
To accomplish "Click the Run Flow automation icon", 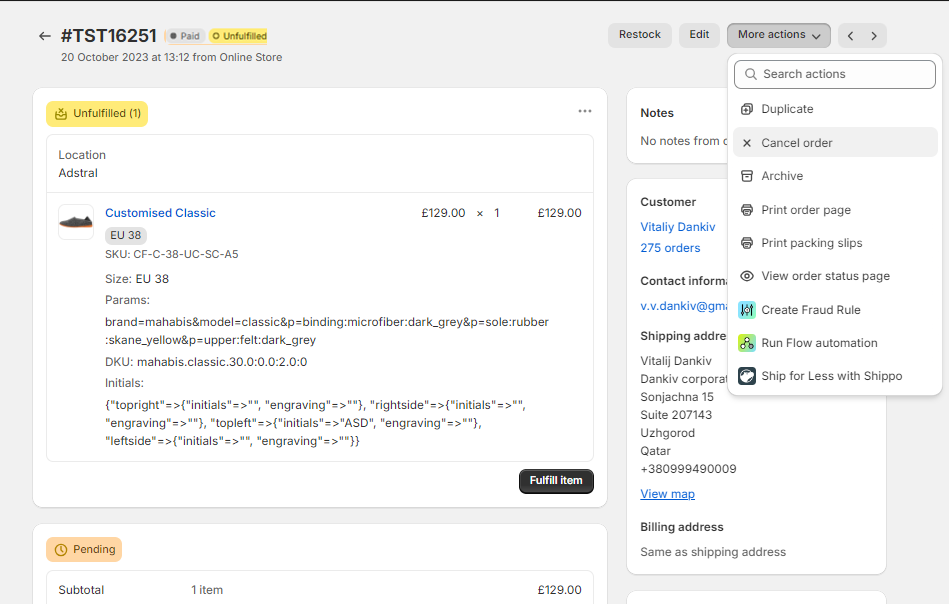I will coord(747,342).
